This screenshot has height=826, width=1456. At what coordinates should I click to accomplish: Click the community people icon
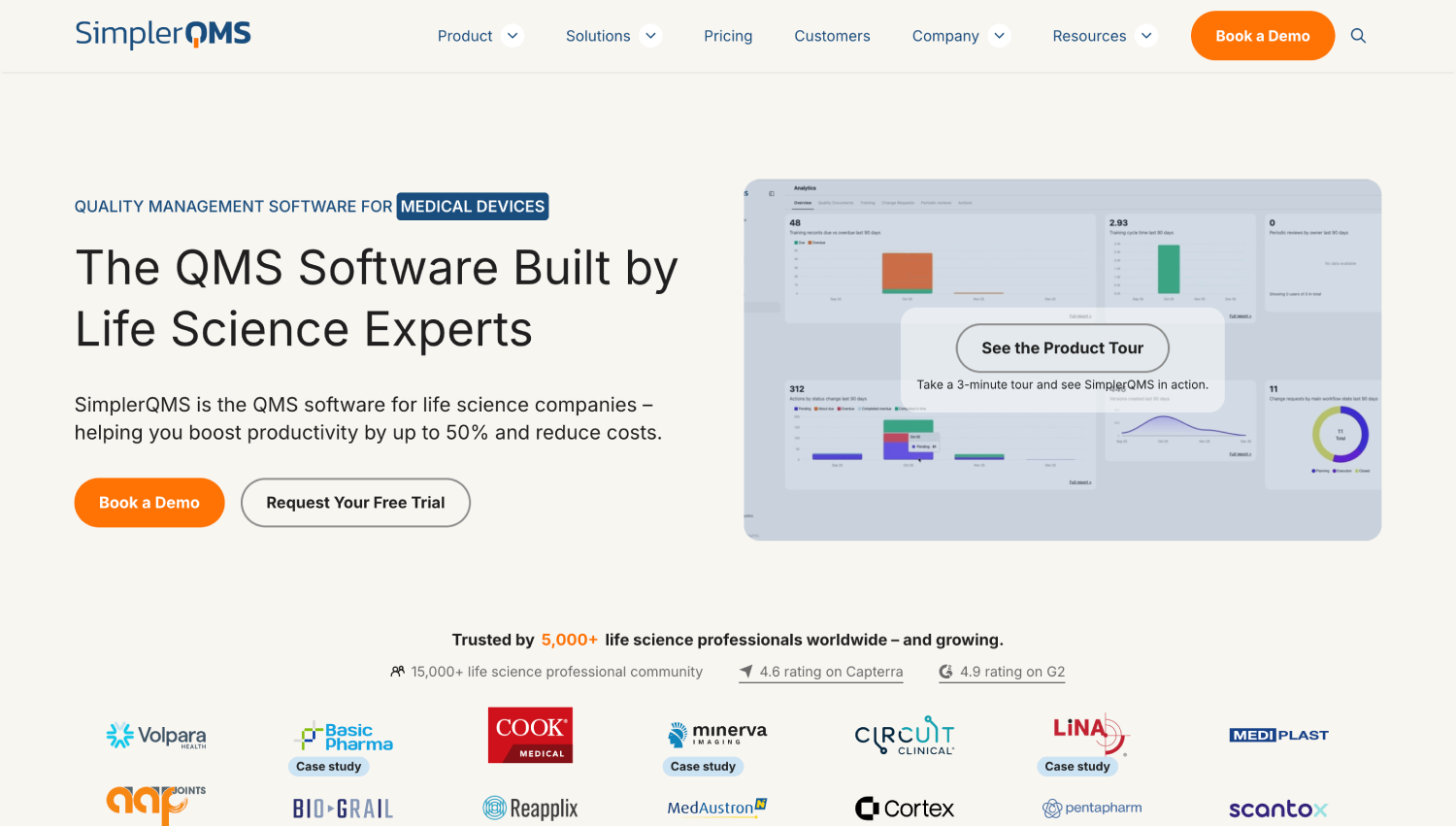click(x=397, y=672)
